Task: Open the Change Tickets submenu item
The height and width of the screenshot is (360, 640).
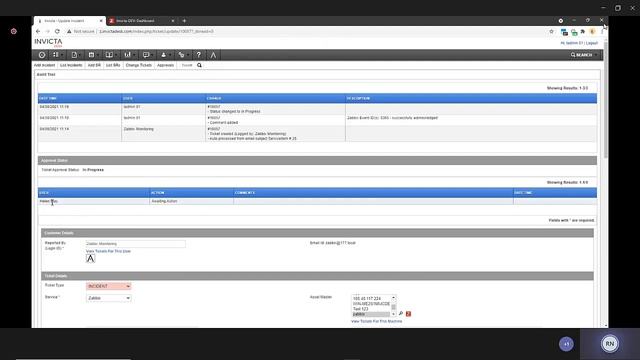Action: point(139,65)
